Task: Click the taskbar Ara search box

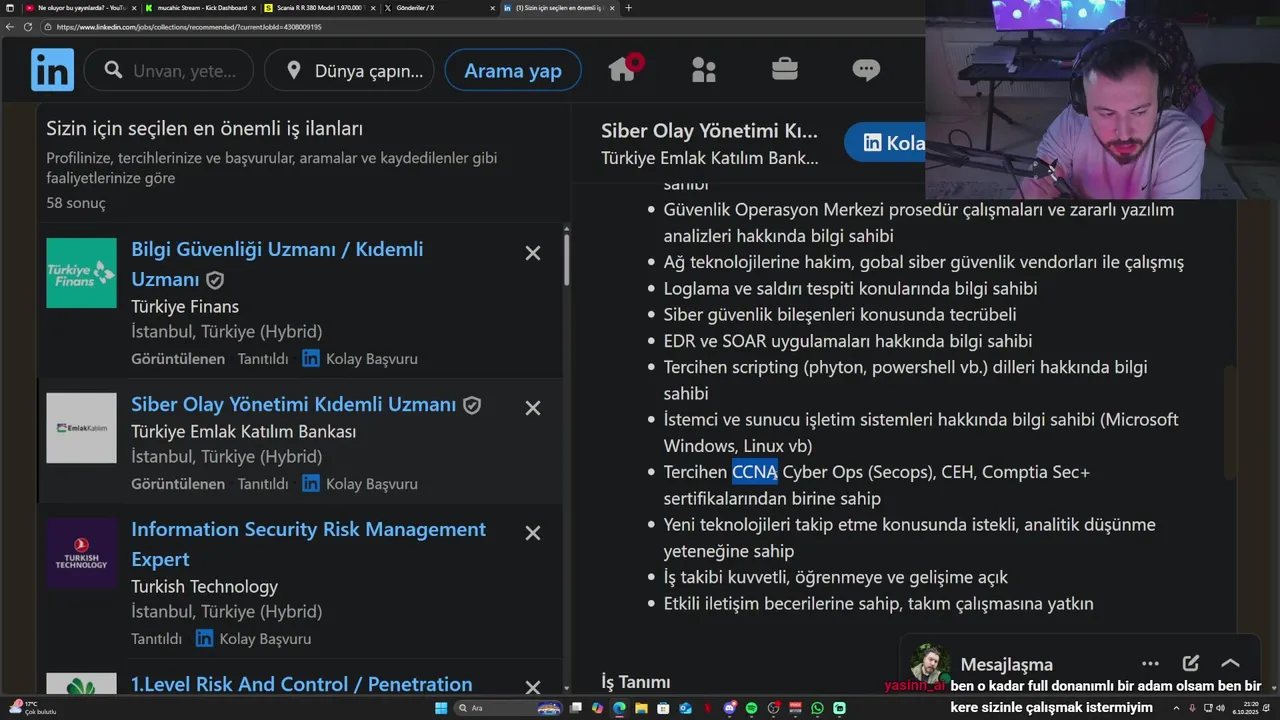Action: click(x=507, y=708)
